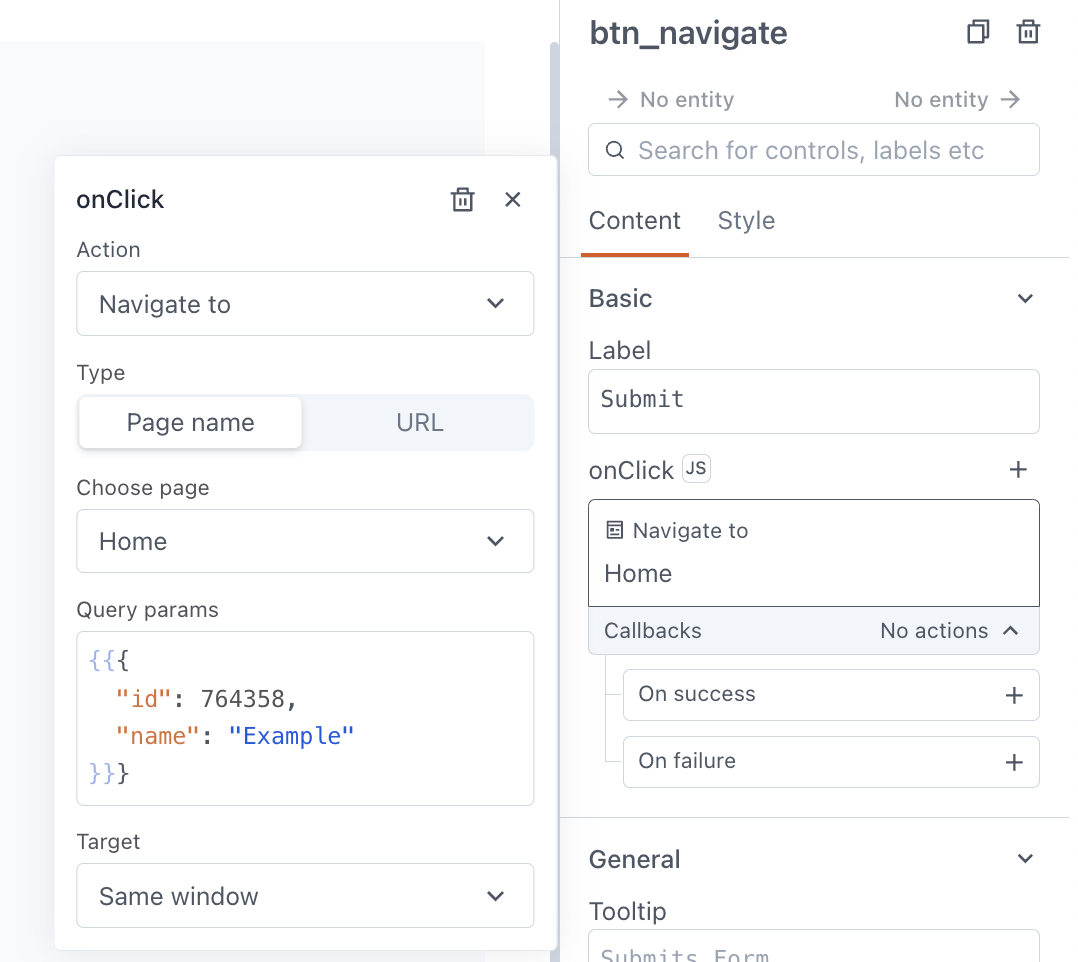
Task: Collapse the Basic section
Action: (x=1025, y=299)
